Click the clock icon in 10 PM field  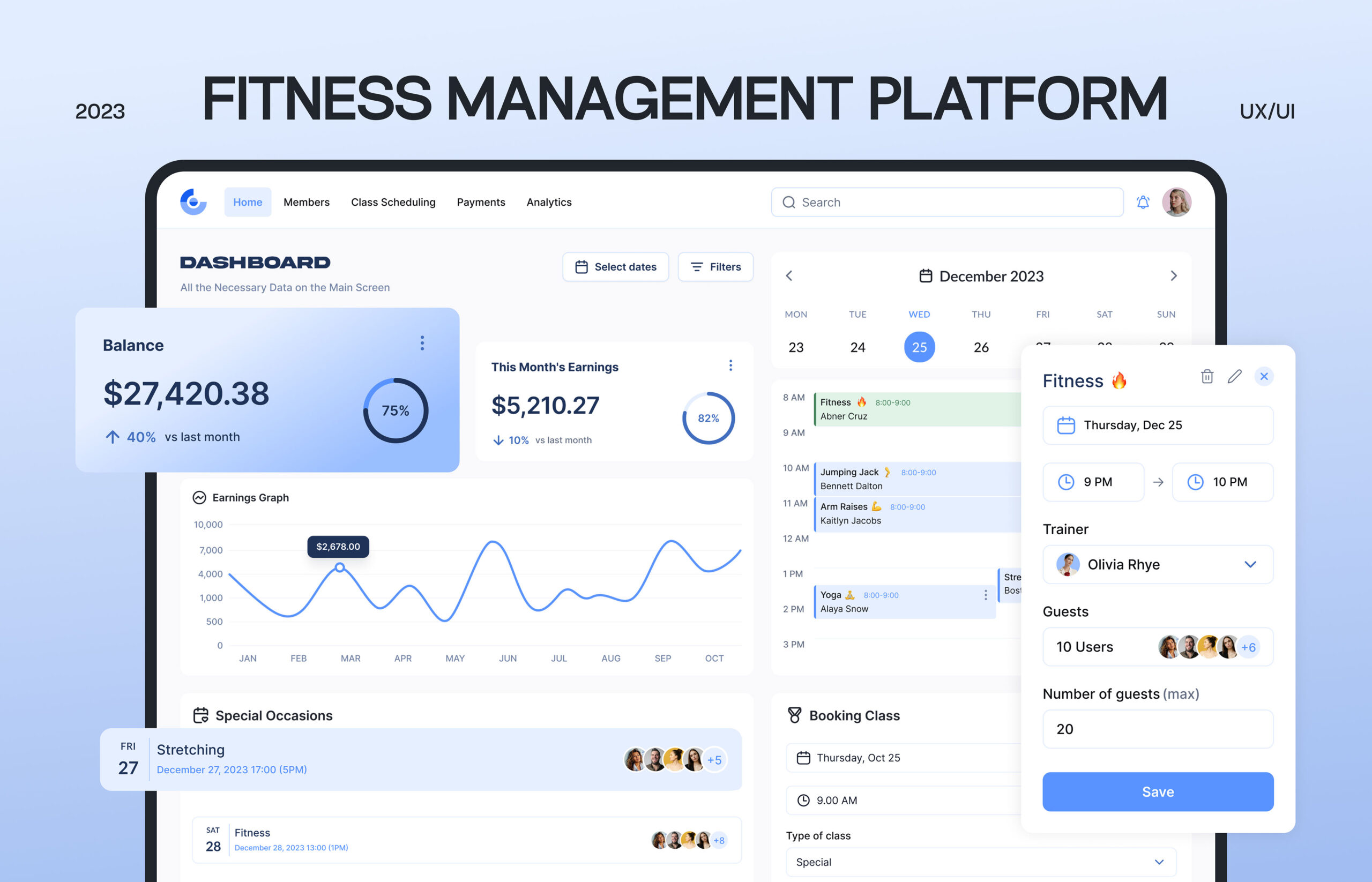click(1195, 482)
